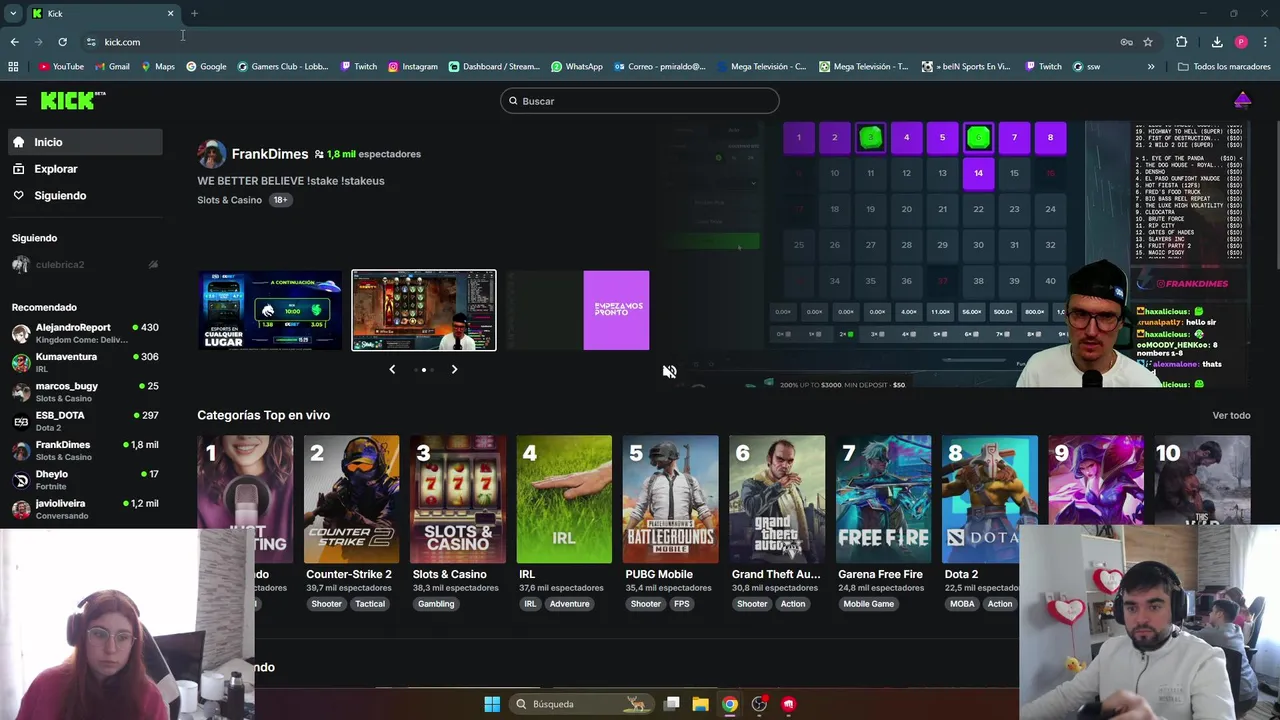Open recommended channel marcos_bugy
This screenshot has width=1280, height=720.
click(84, 391)
